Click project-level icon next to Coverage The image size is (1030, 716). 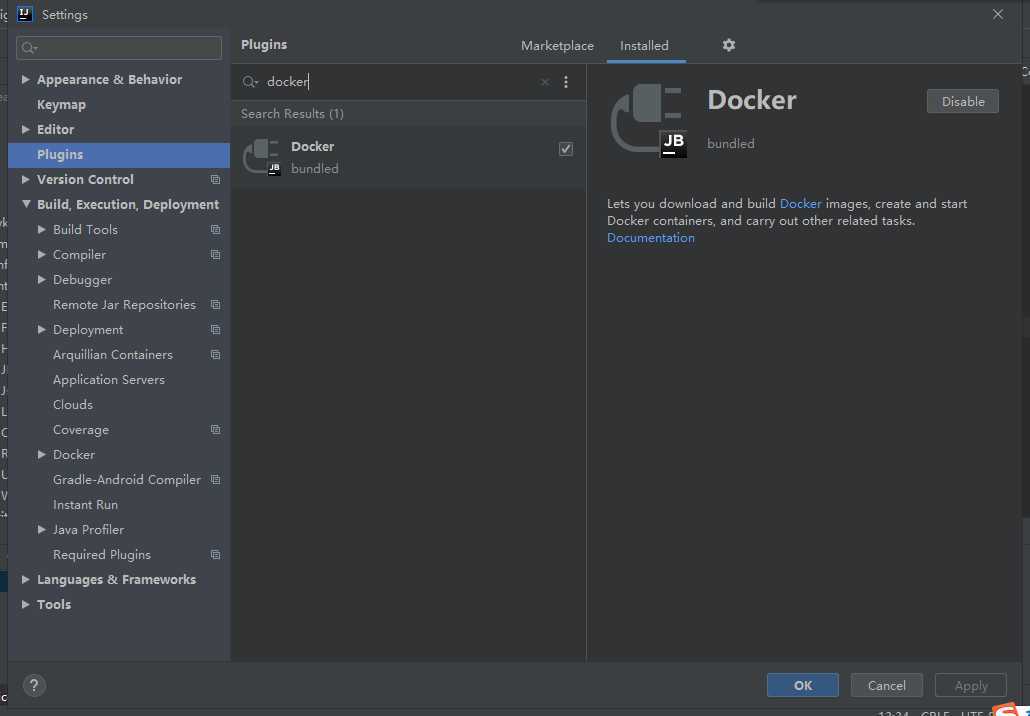pos(215,430)
